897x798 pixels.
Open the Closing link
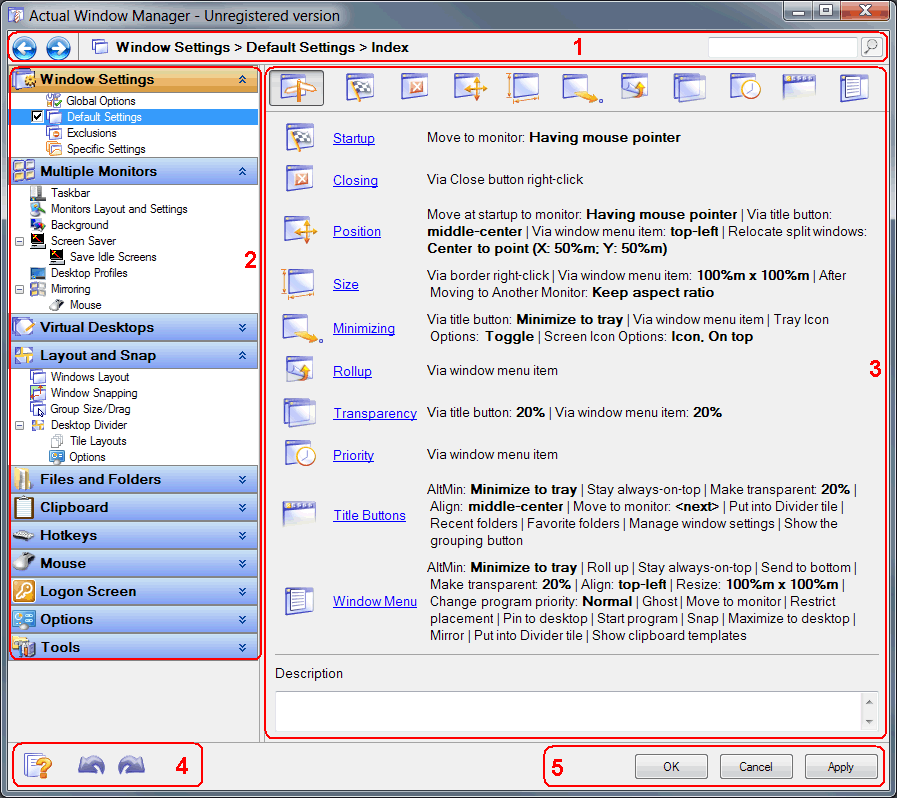(x=355, y=180)
